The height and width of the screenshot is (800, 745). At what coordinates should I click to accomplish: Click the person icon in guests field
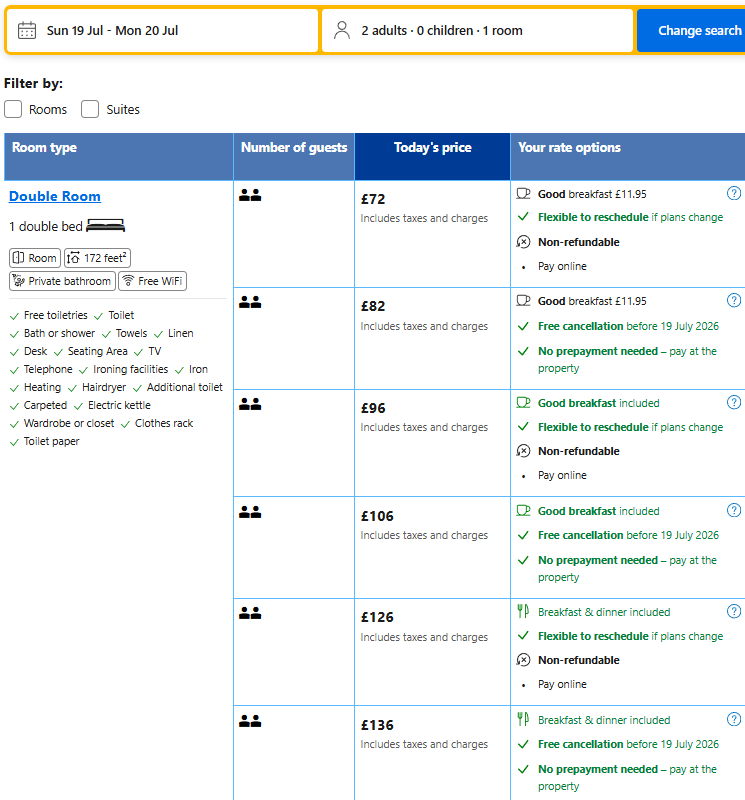point(342,30)
